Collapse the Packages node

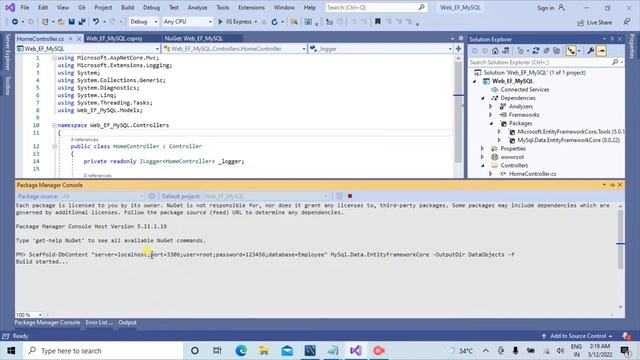point(491,123)
